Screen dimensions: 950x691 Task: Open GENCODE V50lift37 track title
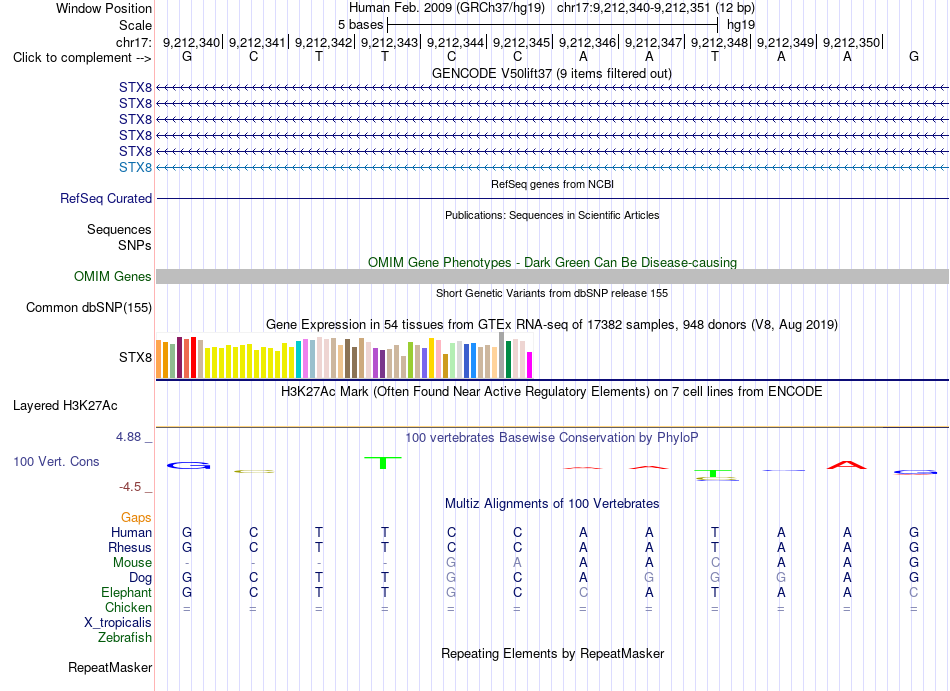pyautogui.click(x=551, y=73)
